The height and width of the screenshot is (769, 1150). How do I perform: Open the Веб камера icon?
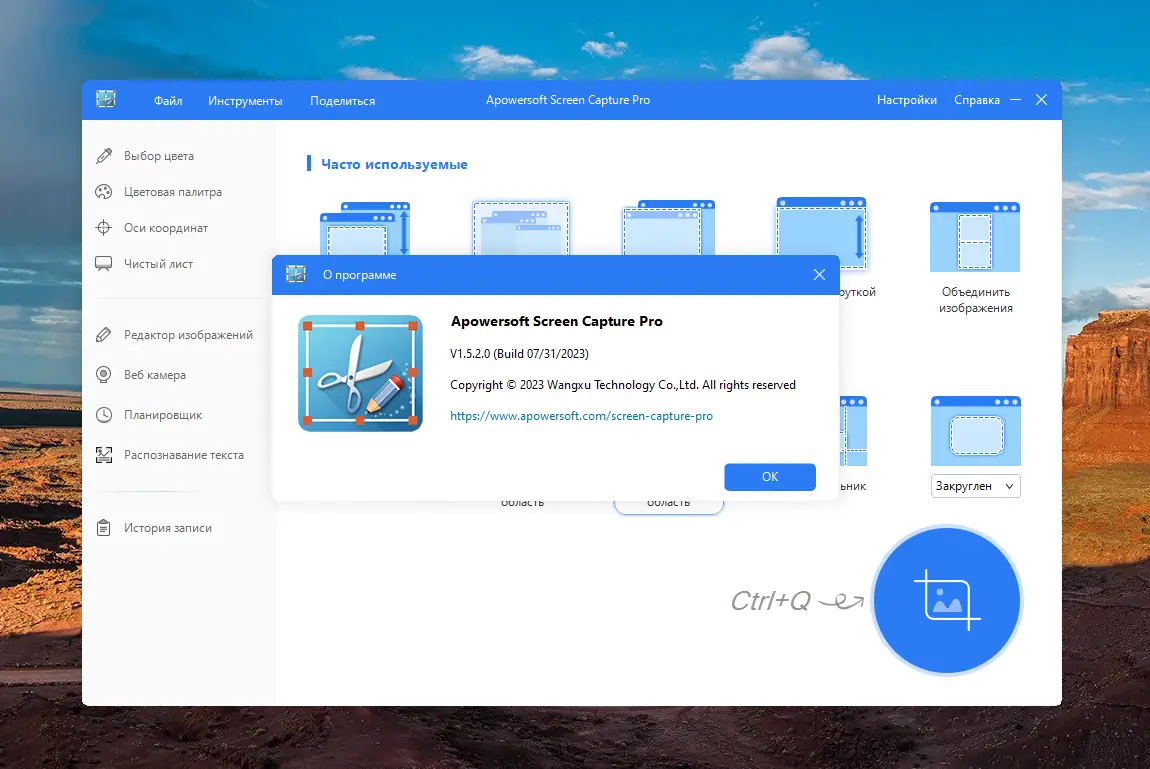point(103,375)
